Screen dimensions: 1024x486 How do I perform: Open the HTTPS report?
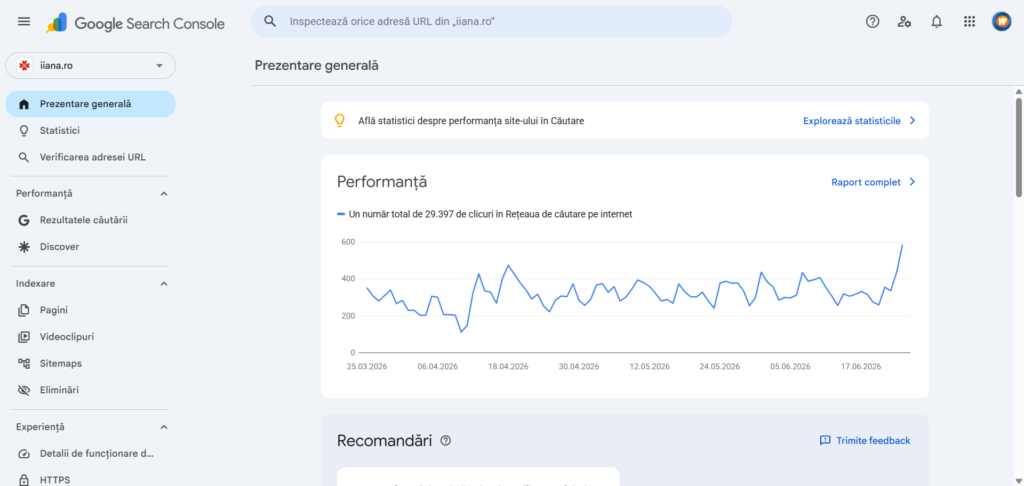click(90, 480)
